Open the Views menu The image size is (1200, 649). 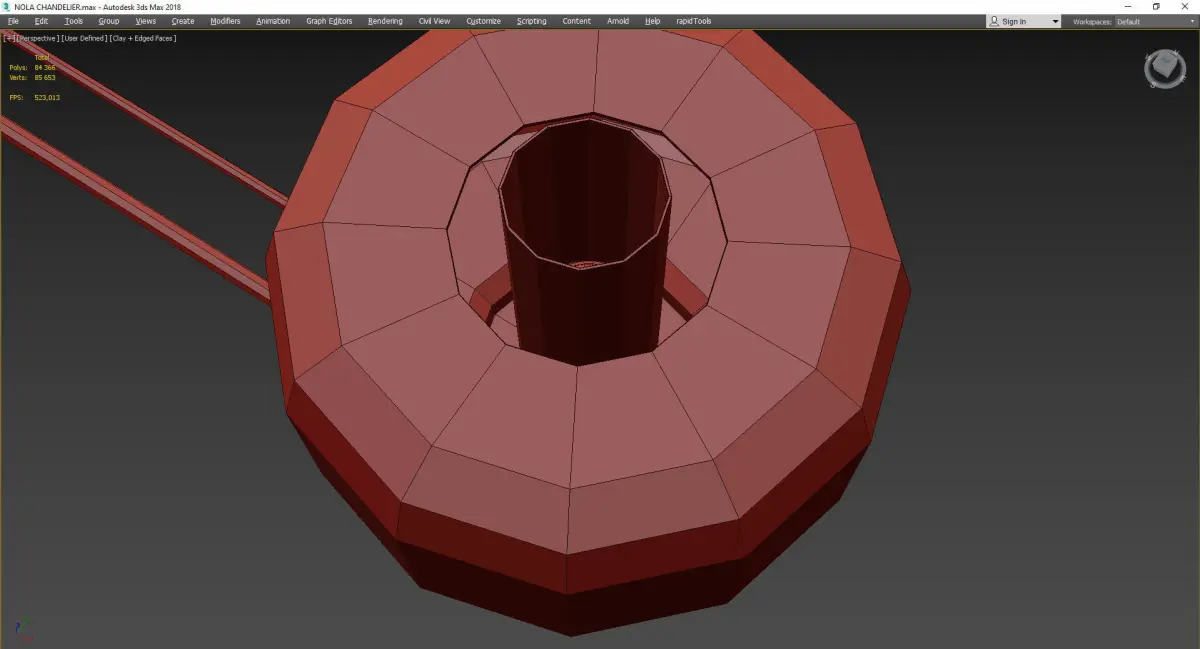[x=146, y=21]
